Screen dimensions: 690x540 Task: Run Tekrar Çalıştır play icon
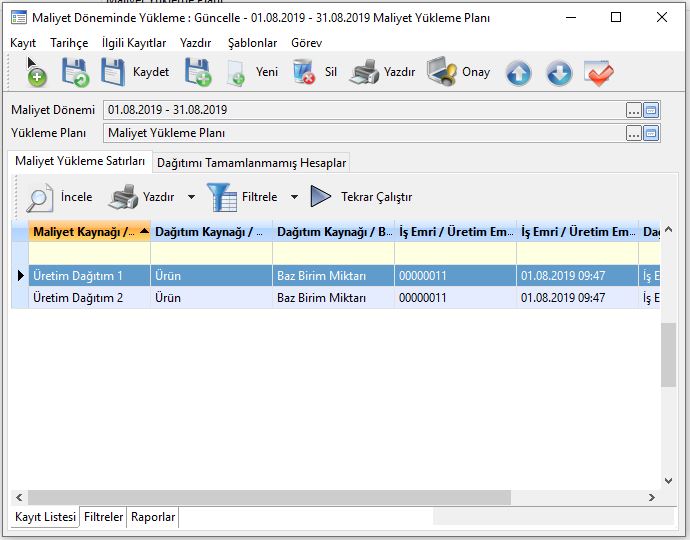tap(321, 197)
